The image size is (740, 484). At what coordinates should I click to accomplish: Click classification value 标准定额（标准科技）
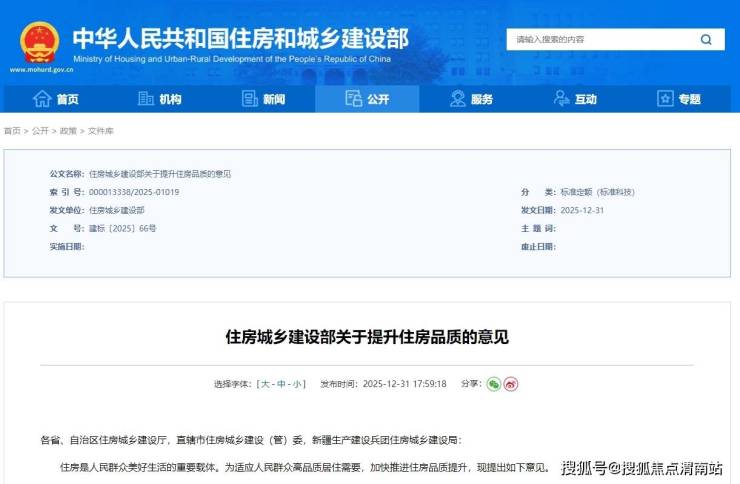pyautogui.click(x=597, y=192)
